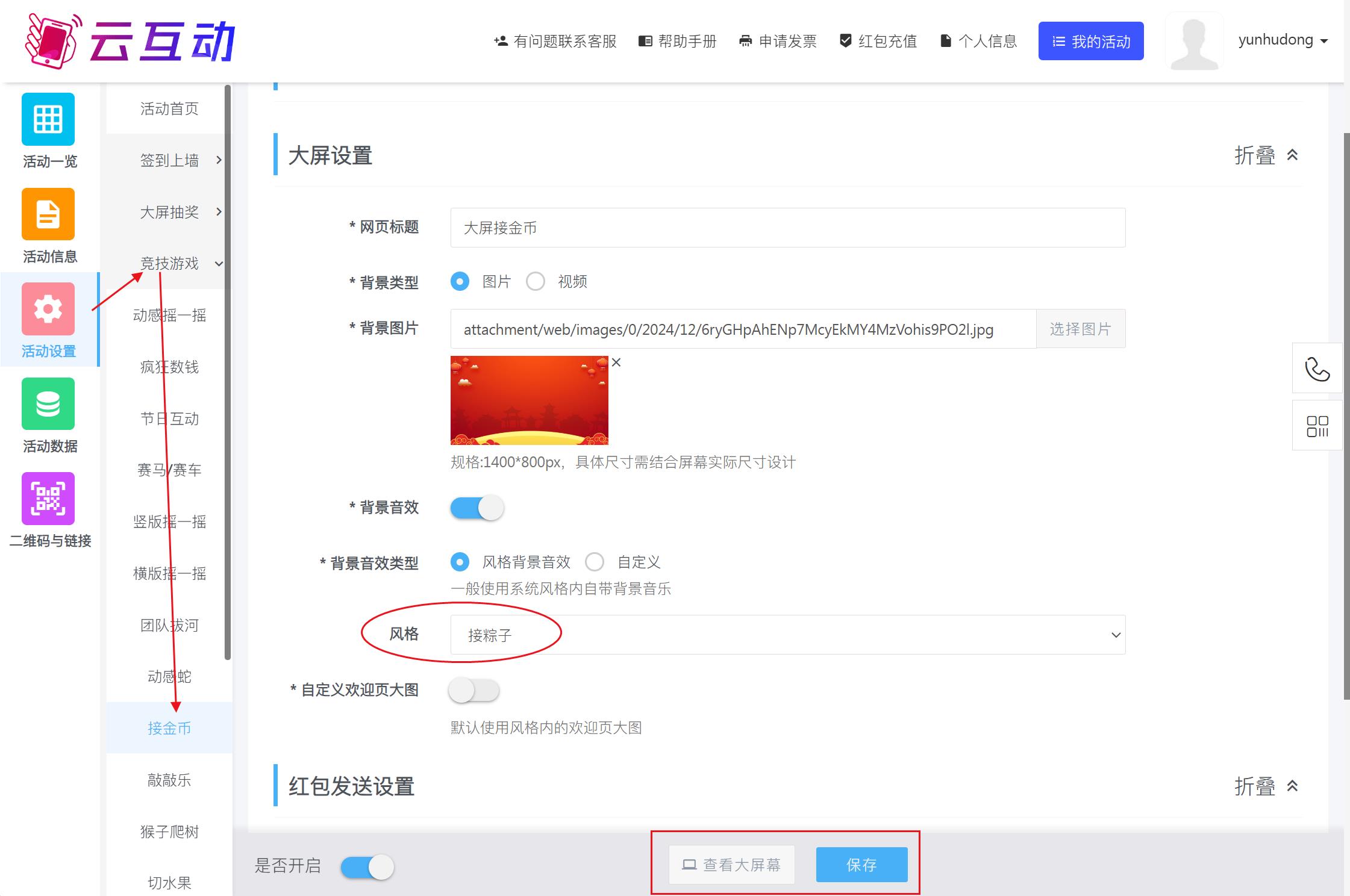The height and width of the screenshot is (896, 1350).
Task: Open the yunhudong user account dropdown
Action: [1283, 40]
